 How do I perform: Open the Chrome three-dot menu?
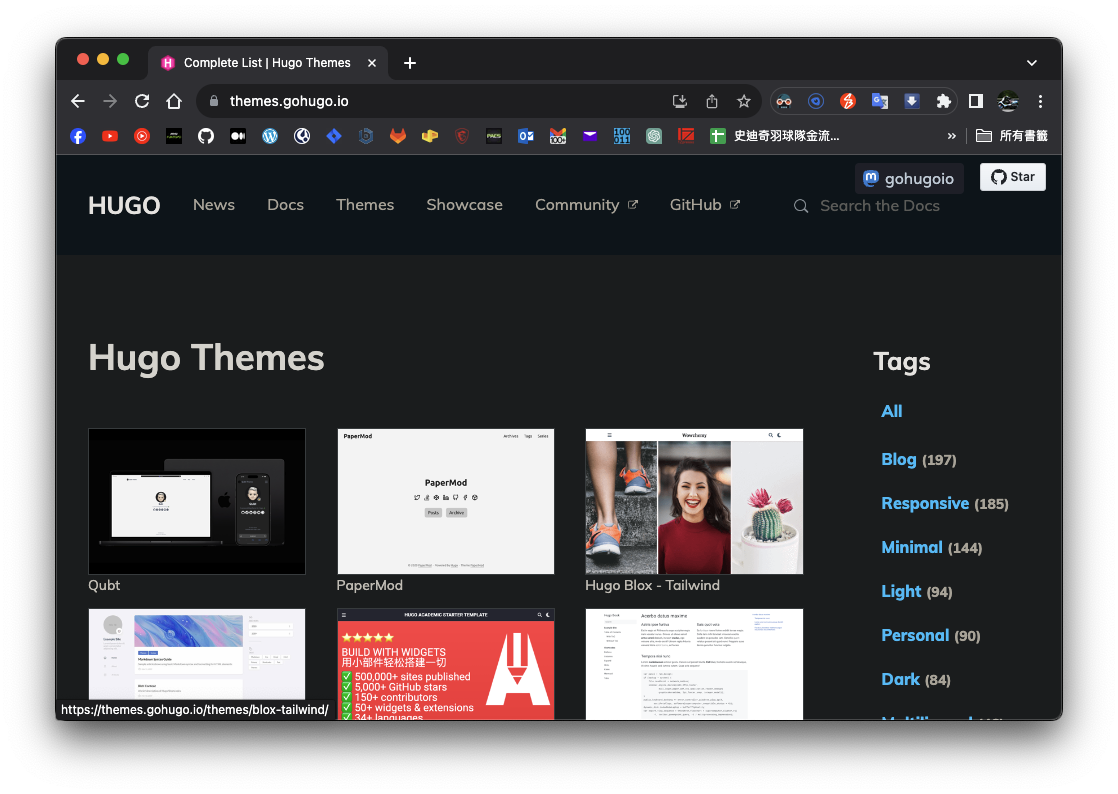coord(1040,101)
